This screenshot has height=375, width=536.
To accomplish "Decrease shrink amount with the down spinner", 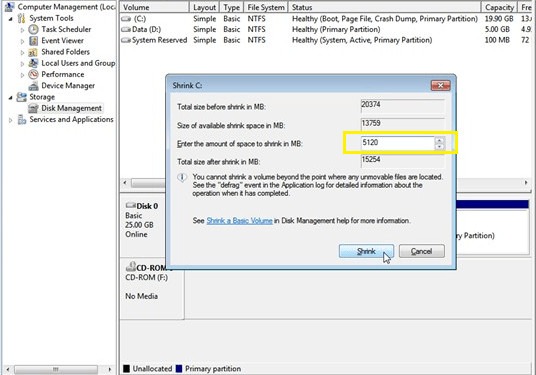I will [440, 146].
